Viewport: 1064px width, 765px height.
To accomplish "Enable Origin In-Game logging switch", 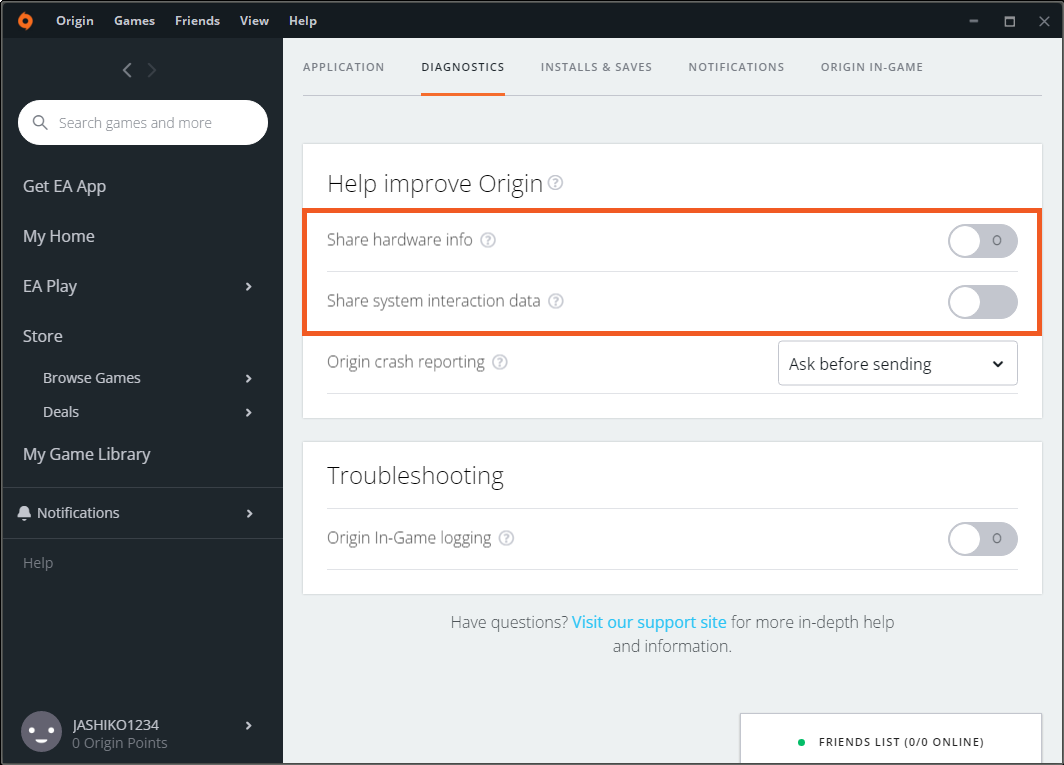I will click(x=983, y=539).
